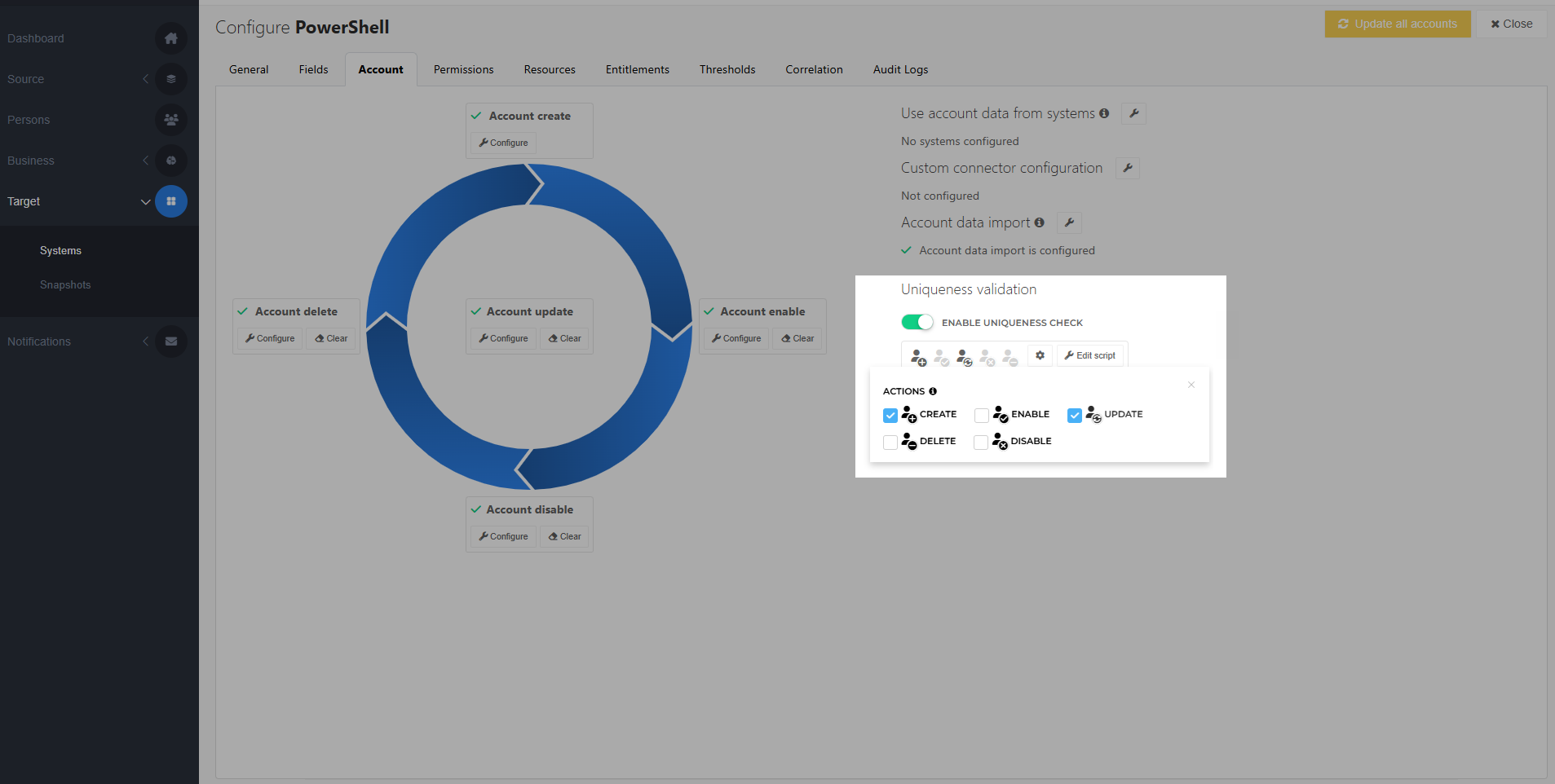This screenshot has height=784, width=1555.
Task: Clear the Account disable action
Action: [564, 536]
